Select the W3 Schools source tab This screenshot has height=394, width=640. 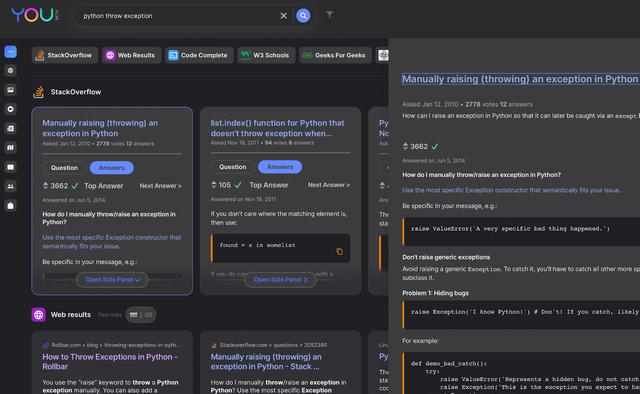pyautogui.click(x=266, y=55)
